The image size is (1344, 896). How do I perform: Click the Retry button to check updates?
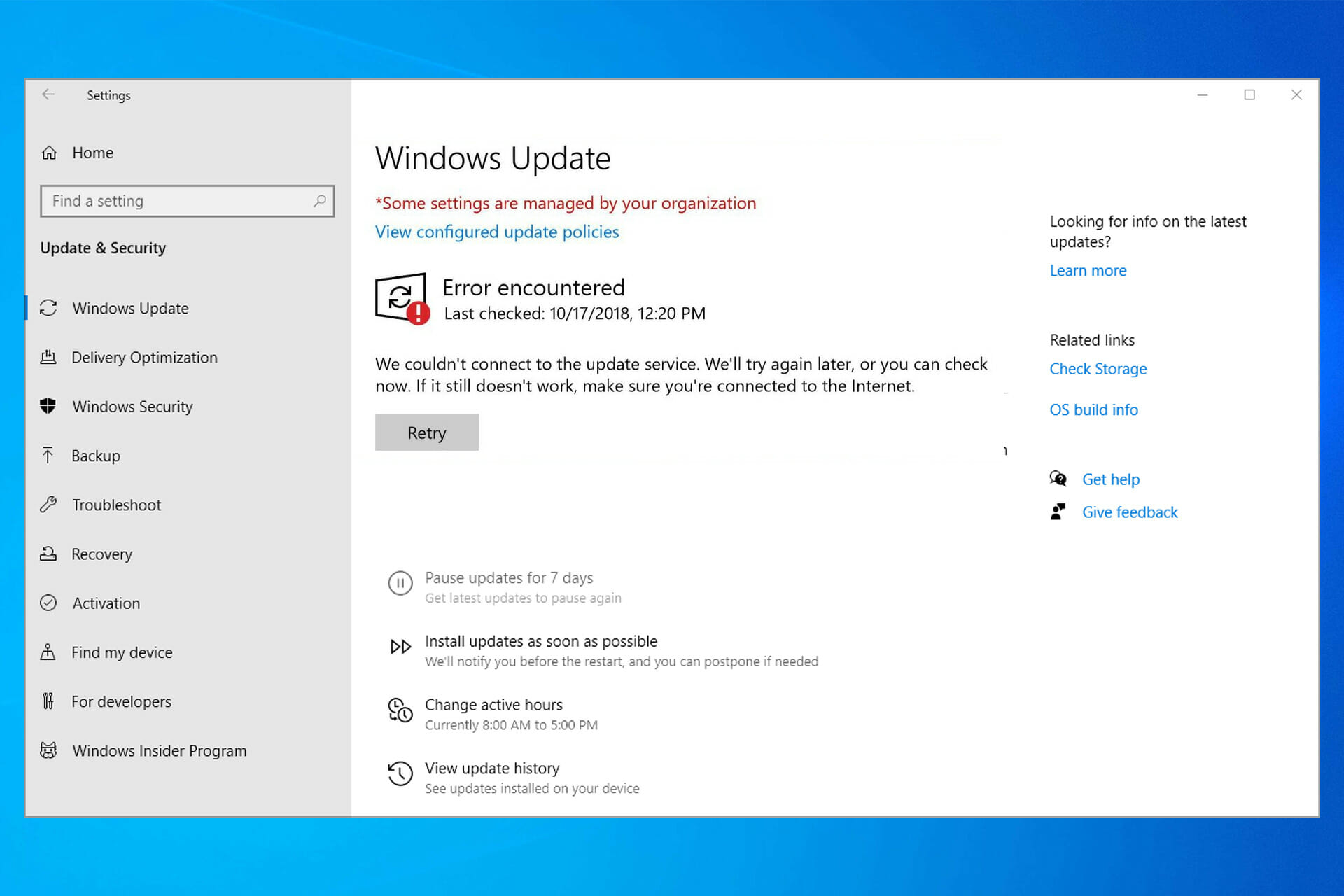click(426, 432)
